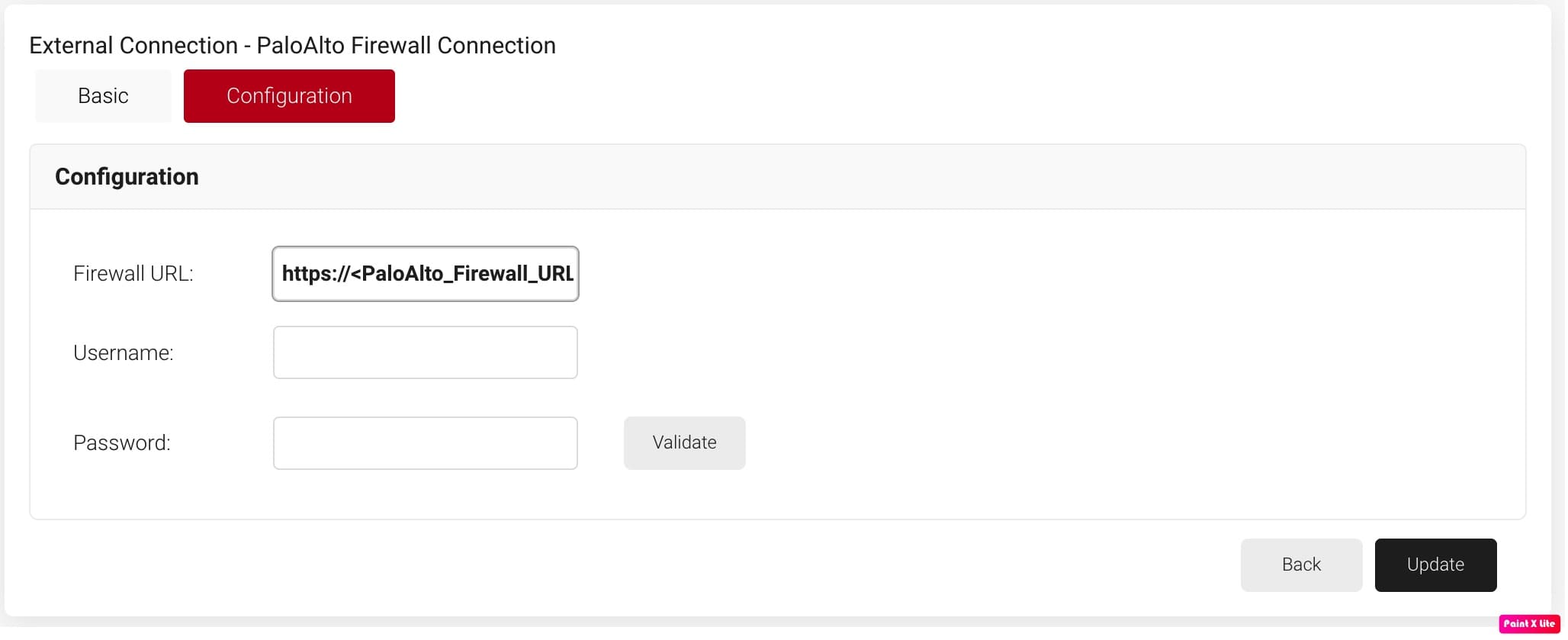The width and height of the screenshot is (1568, 640).
Task: Place cursor in the Password field
Action: (426, 443)
